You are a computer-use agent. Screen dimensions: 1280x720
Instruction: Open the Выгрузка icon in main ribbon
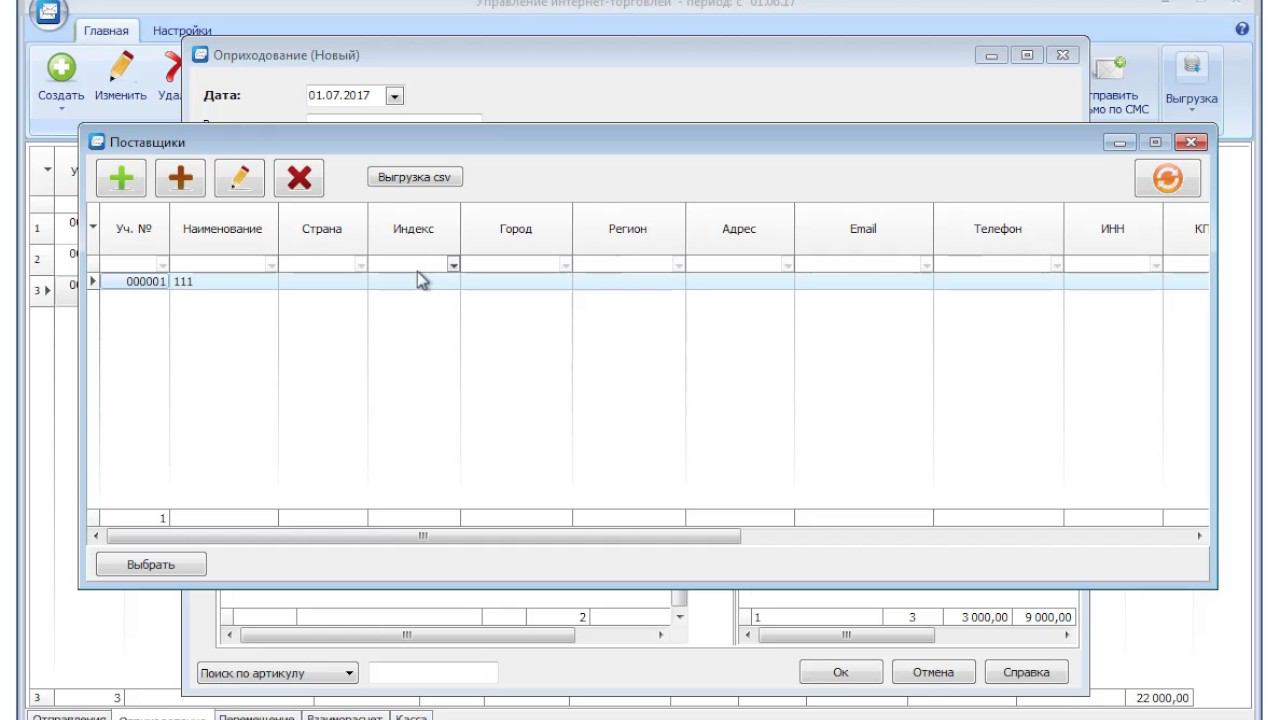(1191, 68)
